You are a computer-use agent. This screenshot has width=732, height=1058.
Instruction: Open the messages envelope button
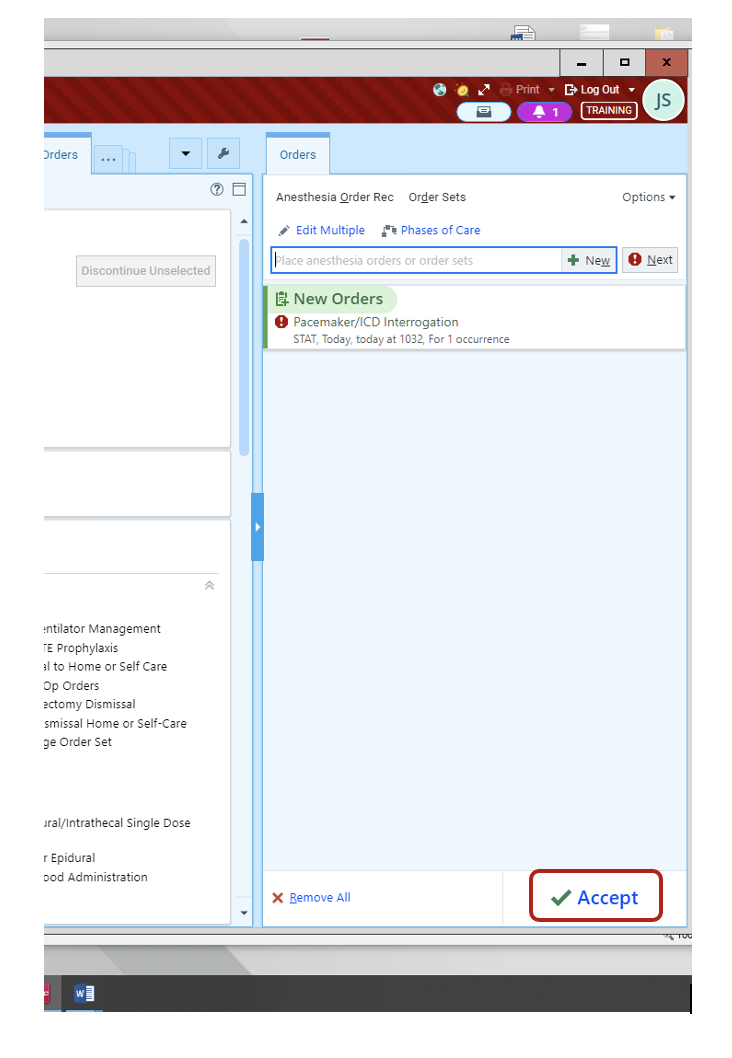(x=484, y=112)
